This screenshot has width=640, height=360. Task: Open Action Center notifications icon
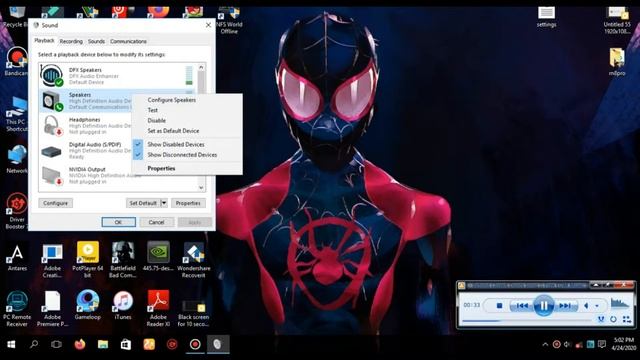602,344
